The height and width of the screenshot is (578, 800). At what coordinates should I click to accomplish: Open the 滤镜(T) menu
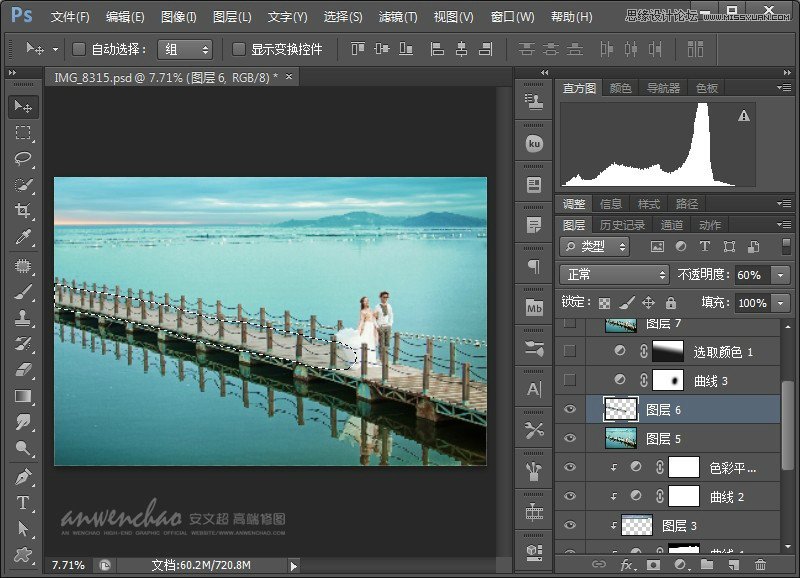pos(398,17)
